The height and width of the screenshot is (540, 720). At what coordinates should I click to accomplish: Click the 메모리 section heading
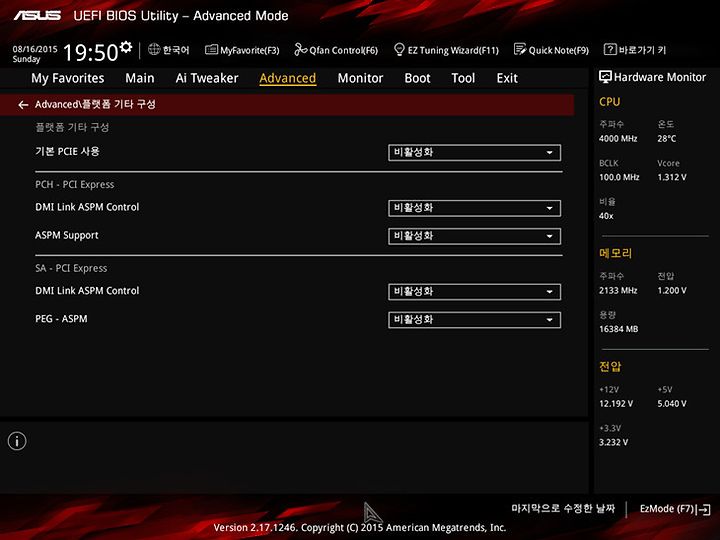[615, 253]
